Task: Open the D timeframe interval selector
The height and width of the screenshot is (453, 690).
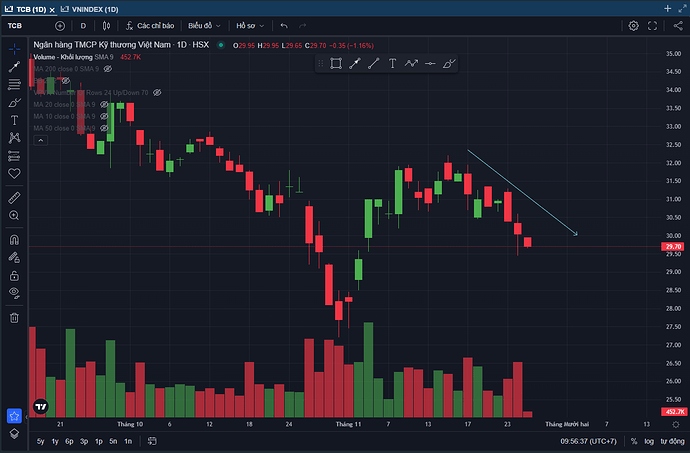Action: (x=83, y=25)
